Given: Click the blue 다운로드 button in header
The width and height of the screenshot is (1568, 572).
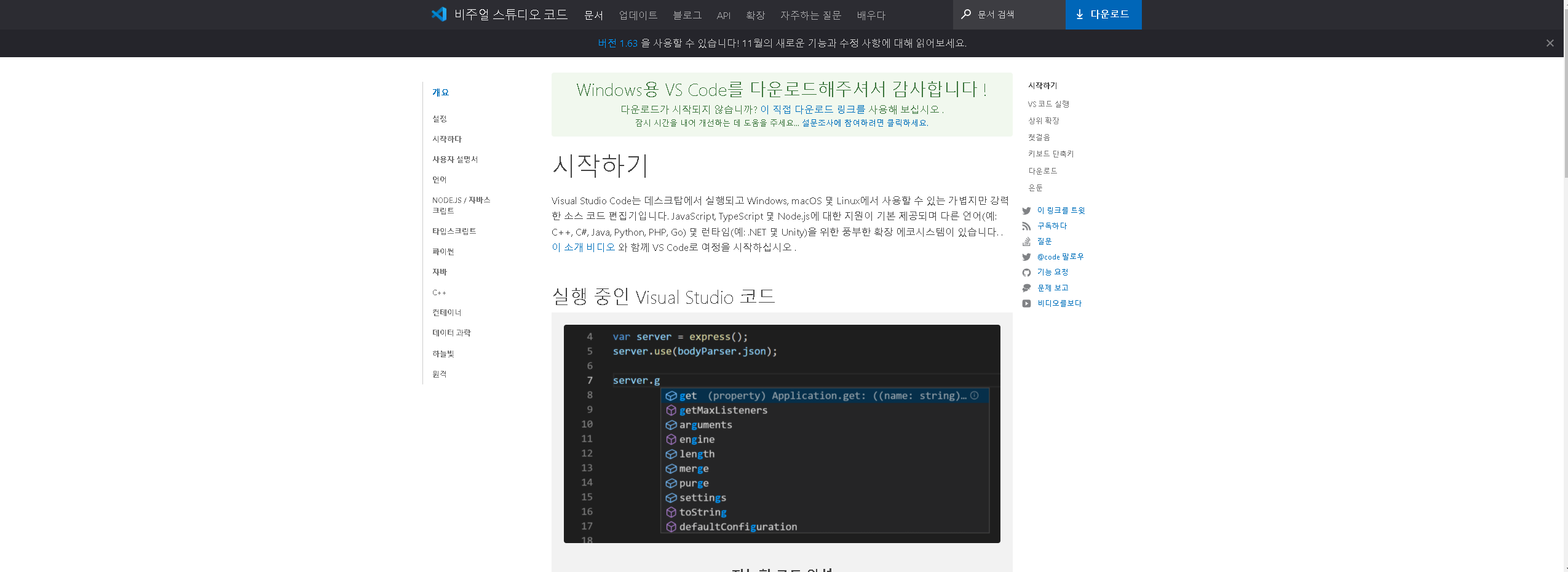Looking at the screenshot, I should (1103, 14).
